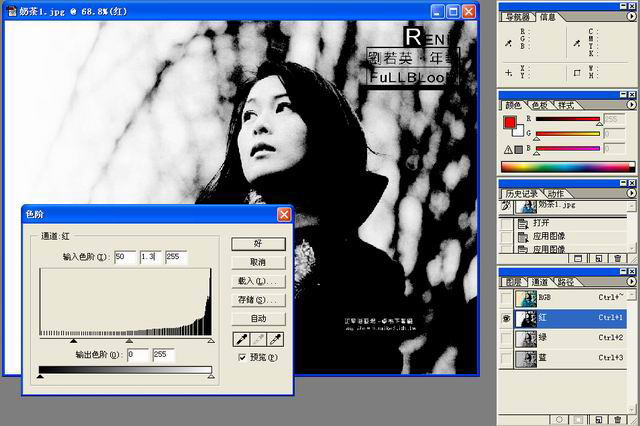Screen dimensions: 640x426
Task: Select the gray point eyedropper in Levels
Action: click(257, 340)
